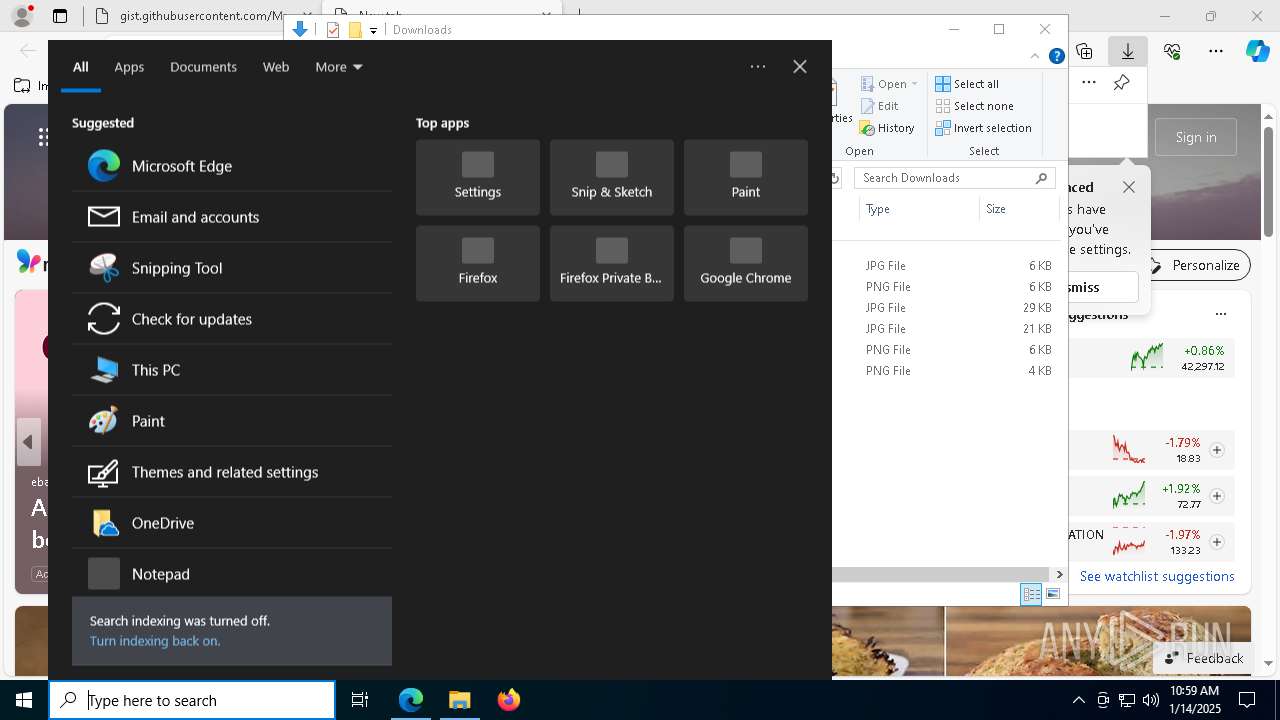The height and width of the screenshot is (720, 1280).
Task: Click Edit in Explorer ribbon
Action: point(878,106)
